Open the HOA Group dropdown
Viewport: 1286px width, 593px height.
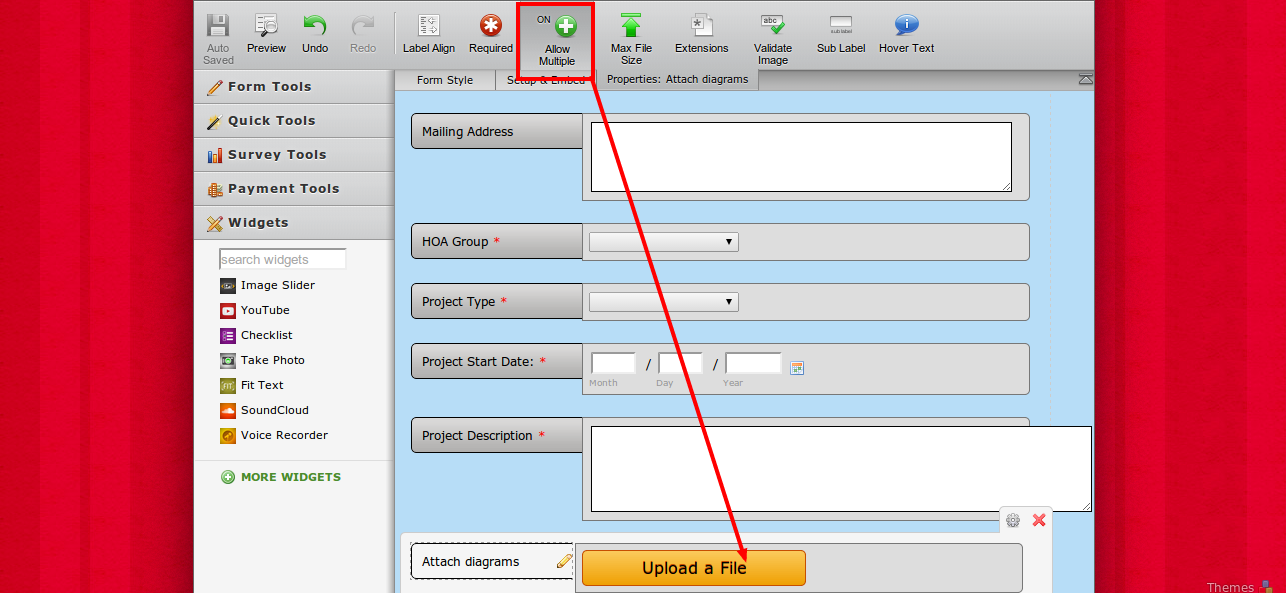point(663,242)
